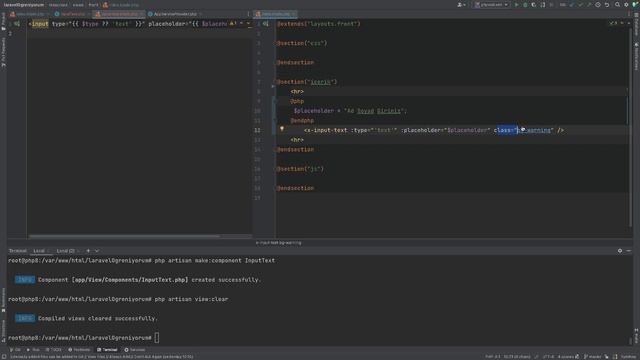Open the Services tool window
640x360 pixels.
(135, 350)
